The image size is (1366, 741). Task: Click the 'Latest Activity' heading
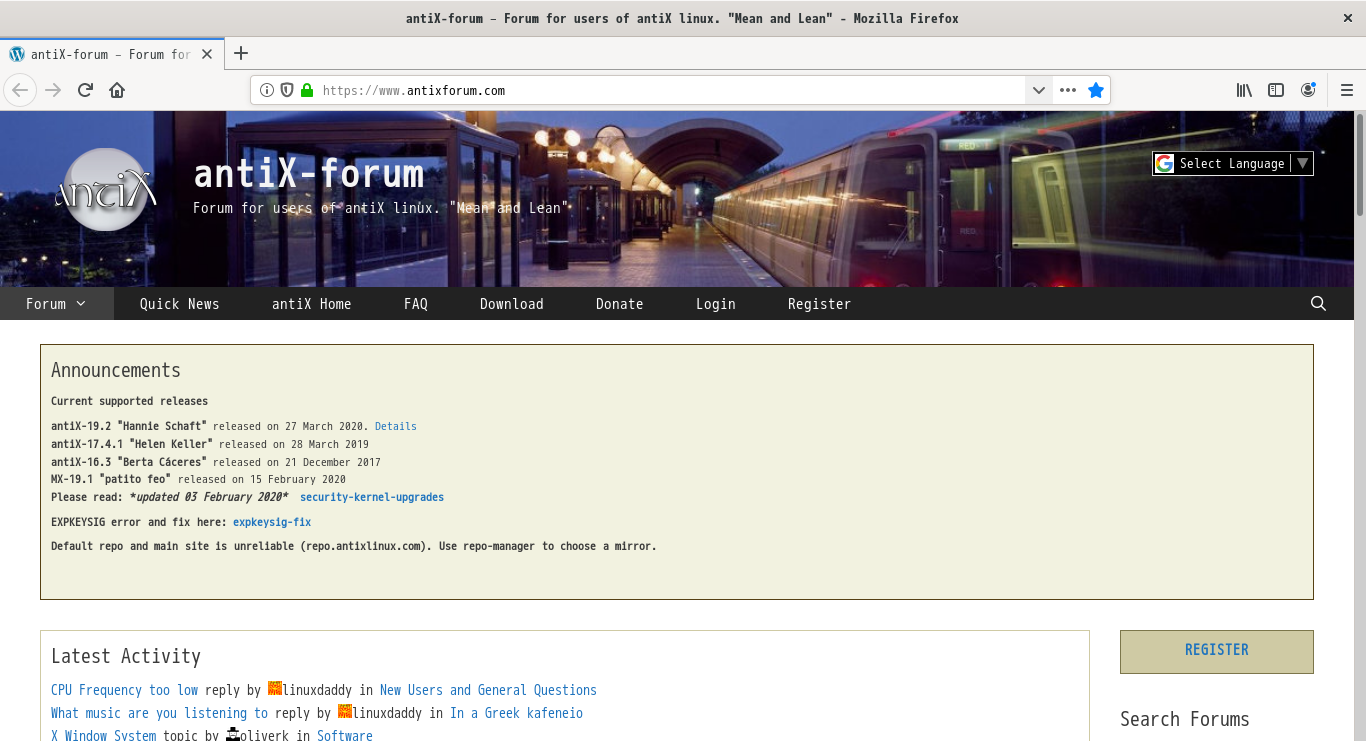point(126,656)
